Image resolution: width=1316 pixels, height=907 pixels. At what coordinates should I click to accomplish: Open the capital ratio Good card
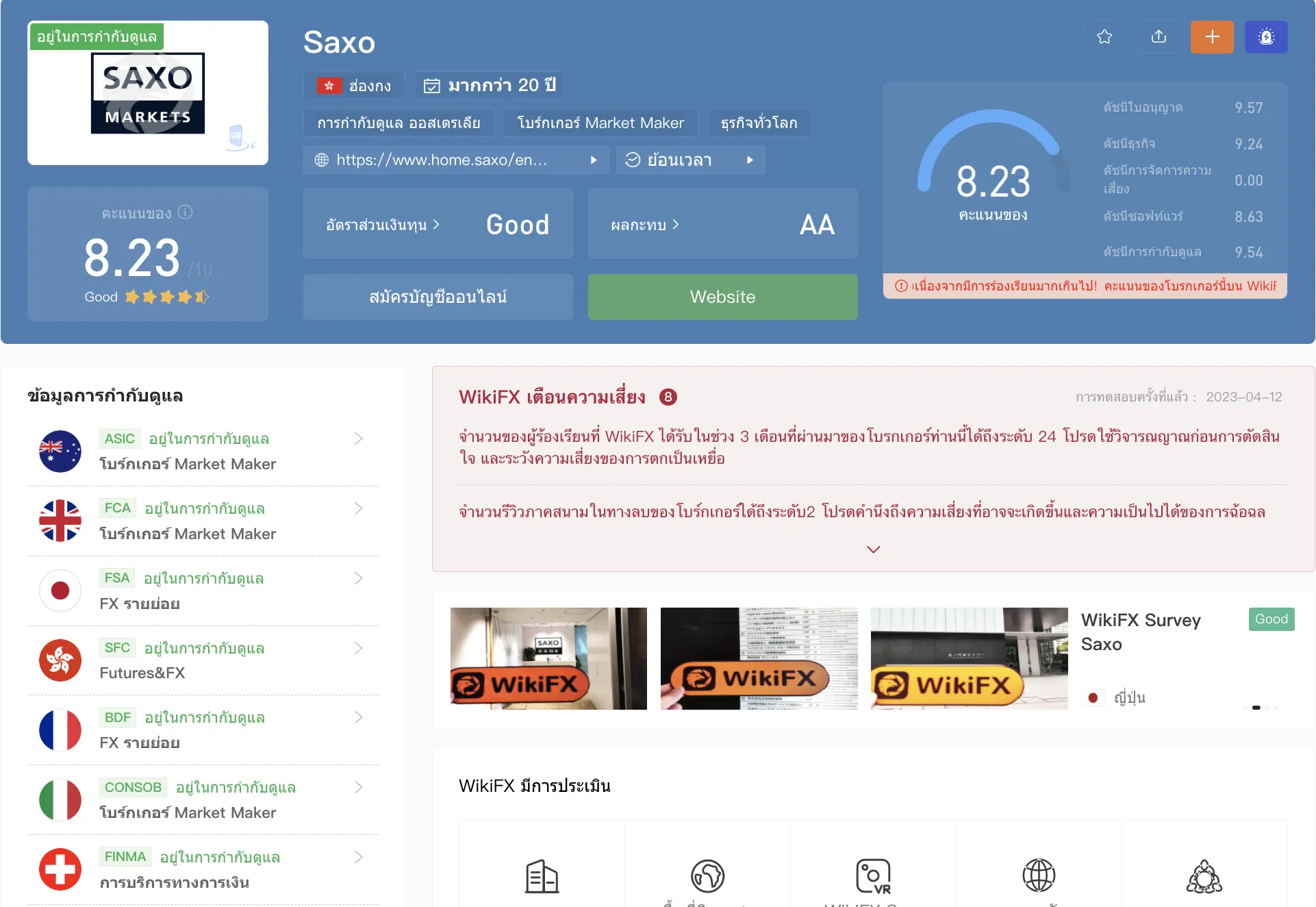tap(438, 224)
